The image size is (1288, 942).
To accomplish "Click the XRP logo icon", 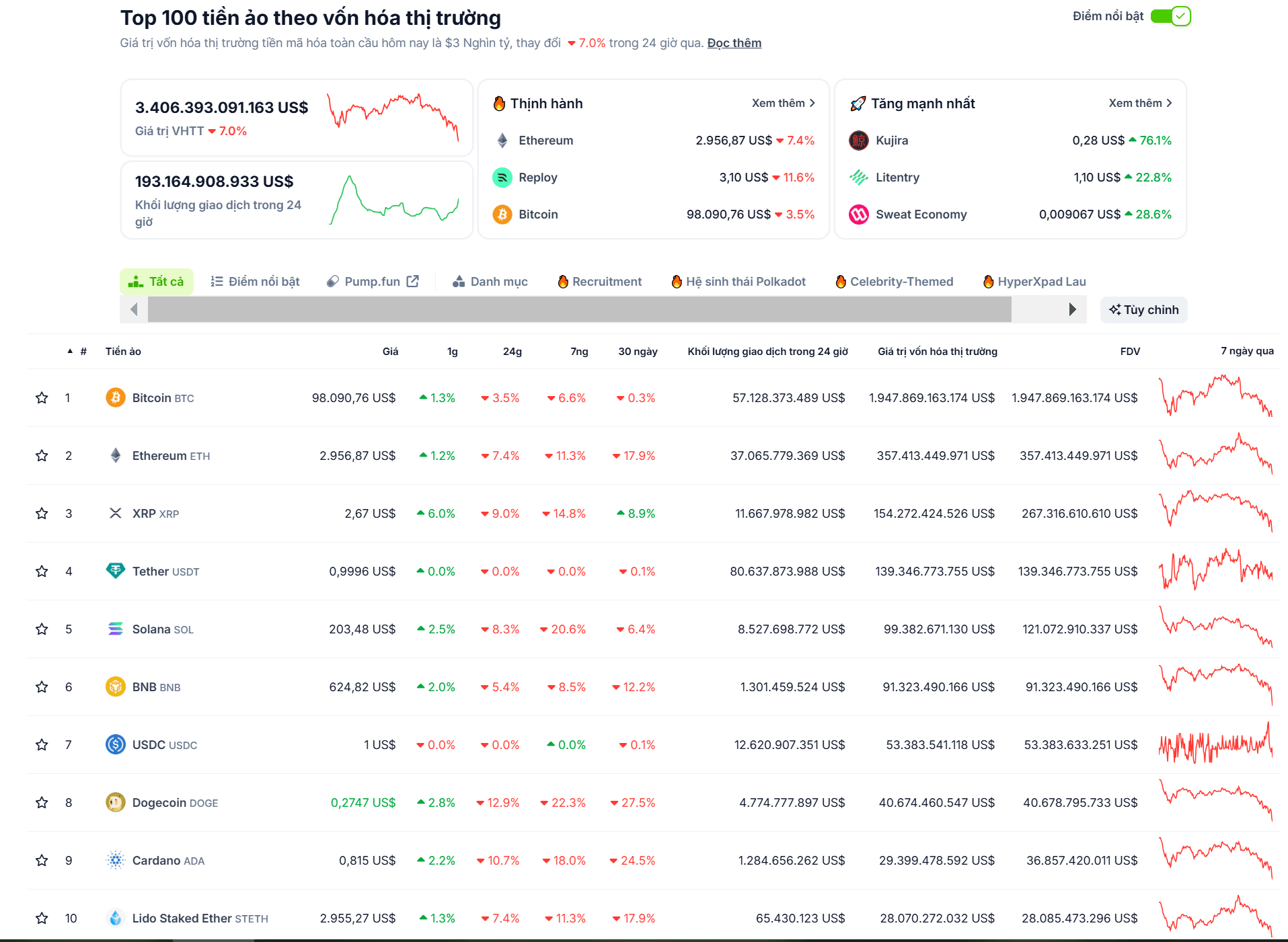I will point(116,513).
